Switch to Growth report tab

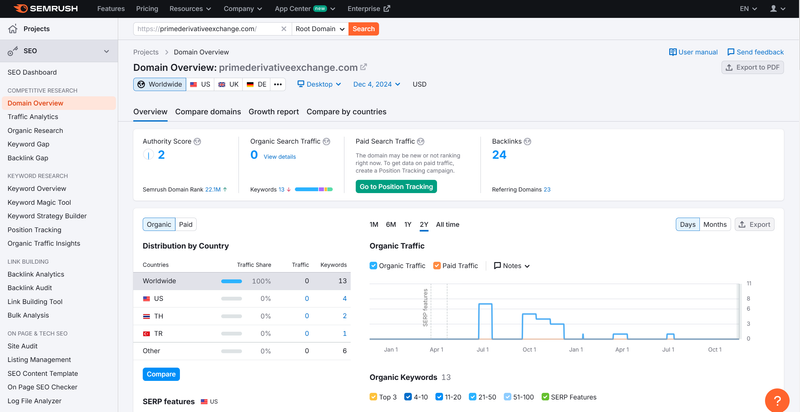274,112
